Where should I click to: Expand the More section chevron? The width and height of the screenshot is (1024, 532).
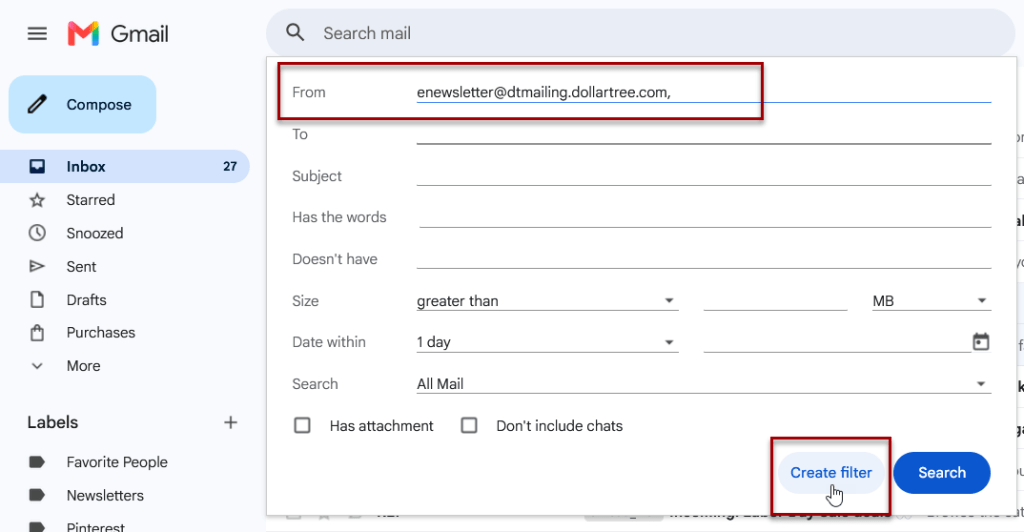[37, 366]
